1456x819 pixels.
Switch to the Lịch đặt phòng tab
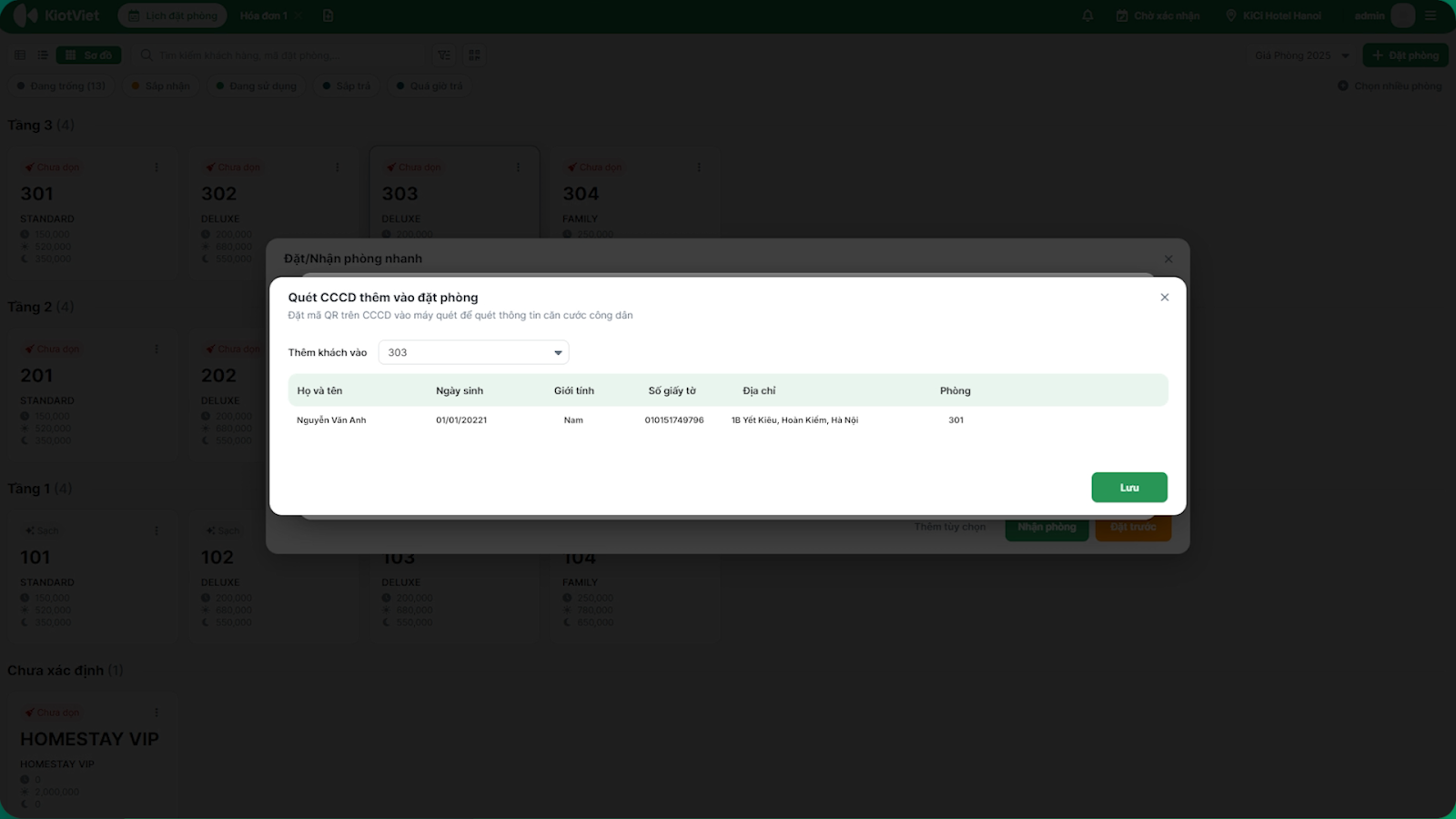[173, 15]
